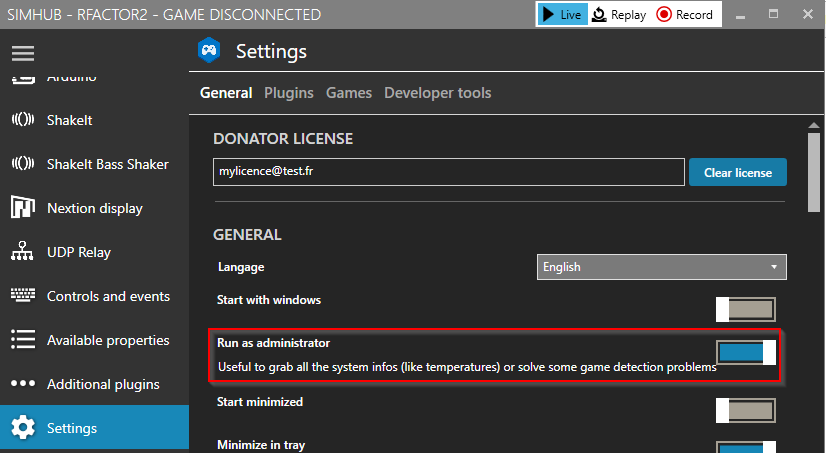The height and width of the screenshot is (453, 826).
Task: Click the blue gamepad hexagon icon
Action: pyautogui.click(x=209, y=51)
